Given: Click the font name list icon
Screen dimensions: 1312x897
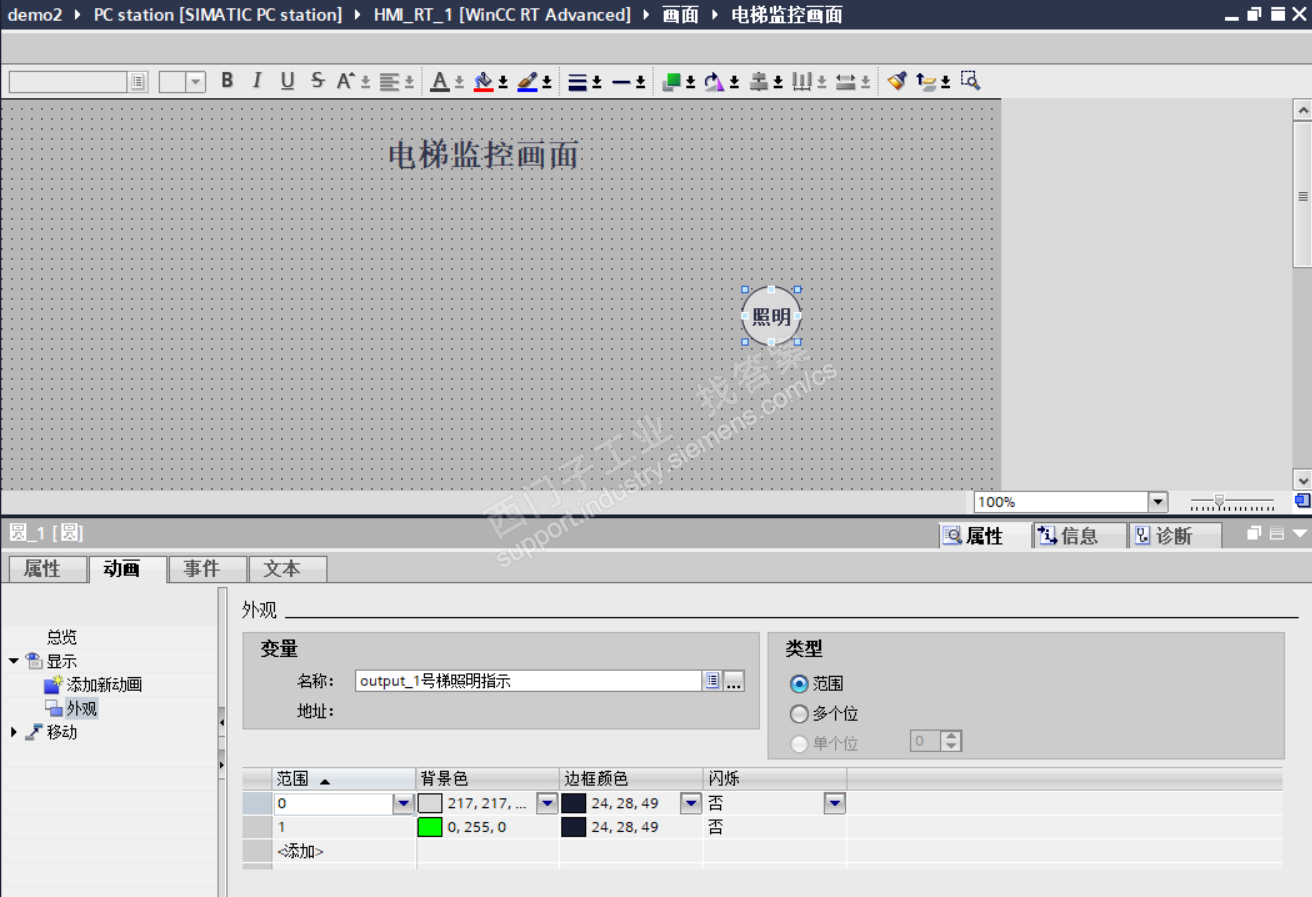Looking at the screenshot, I should coord(138,82).
